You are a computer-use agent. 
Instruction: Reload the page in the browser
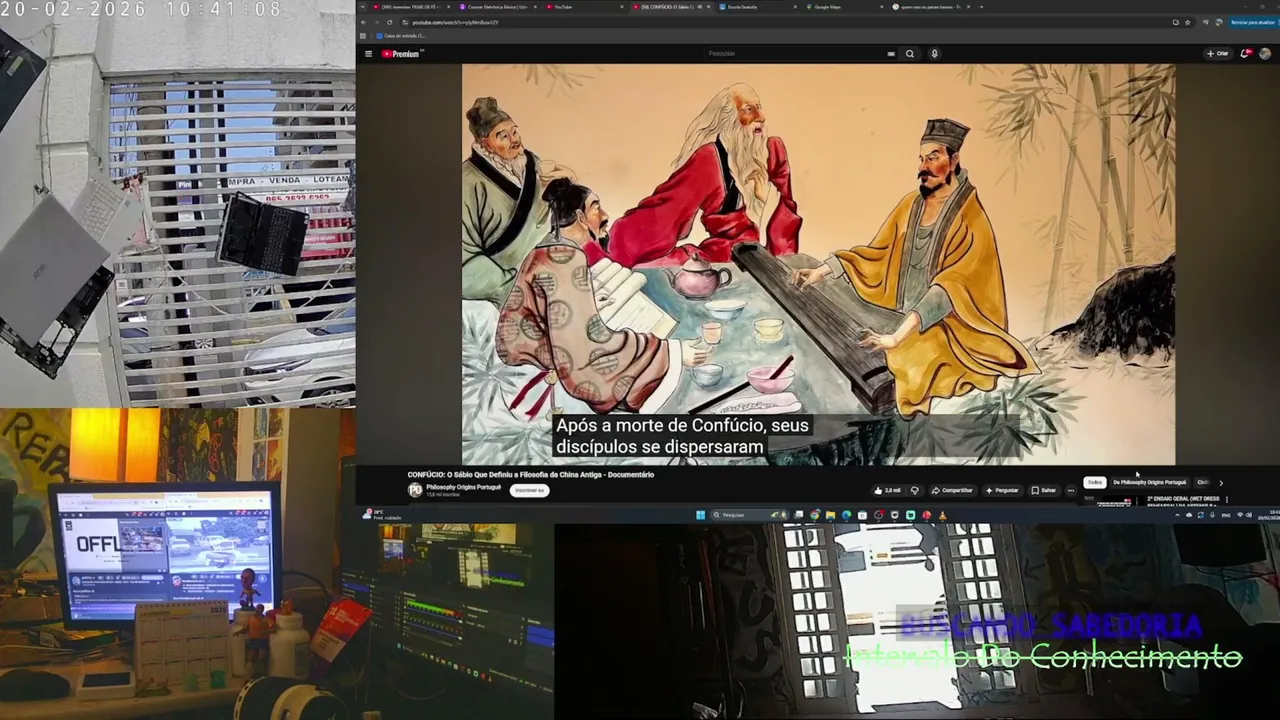[x=390, y=22]
